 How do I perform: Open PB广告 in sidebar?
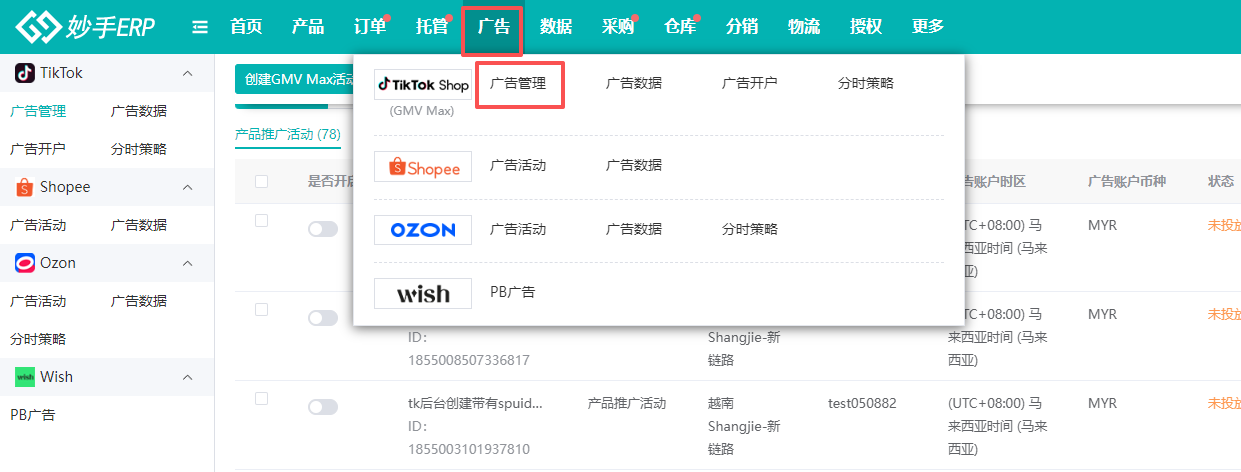tap(33, 415)
